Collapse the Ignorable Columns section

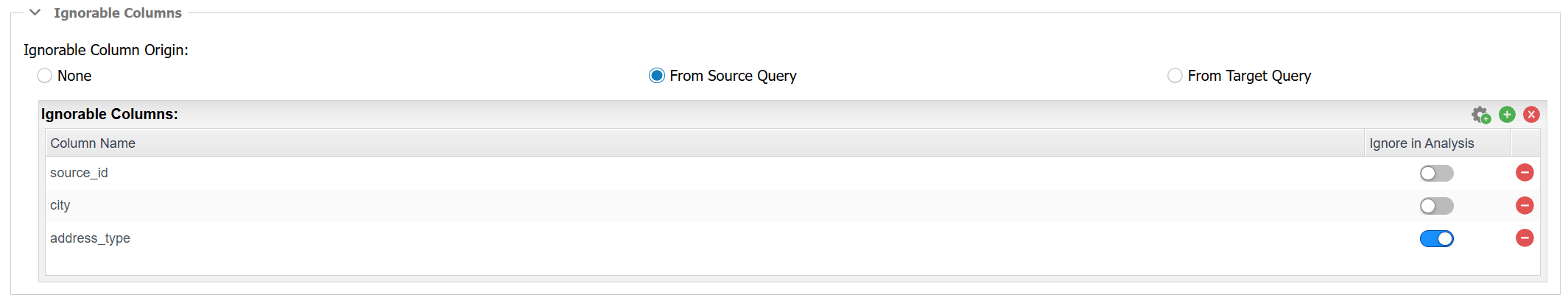click(35, 13)
